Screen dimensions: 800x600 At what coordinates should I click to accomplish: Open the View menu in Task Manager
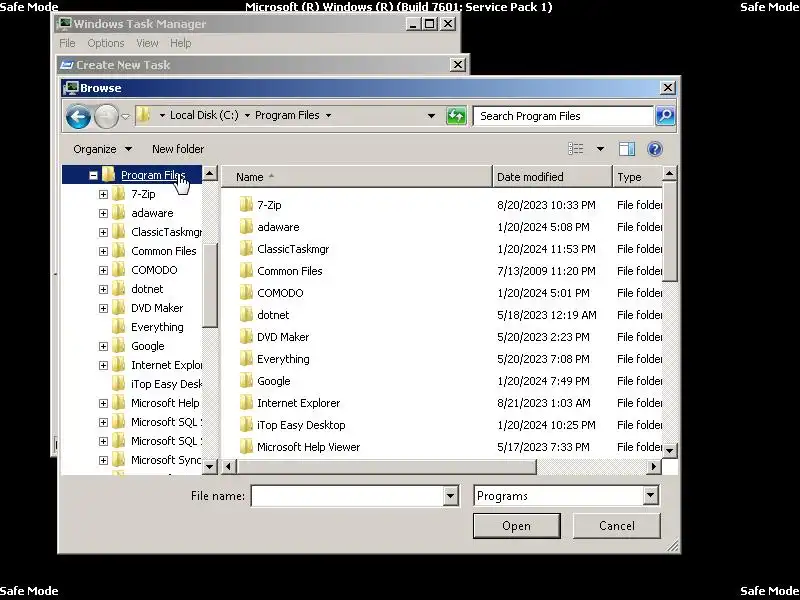pos(147,43)
